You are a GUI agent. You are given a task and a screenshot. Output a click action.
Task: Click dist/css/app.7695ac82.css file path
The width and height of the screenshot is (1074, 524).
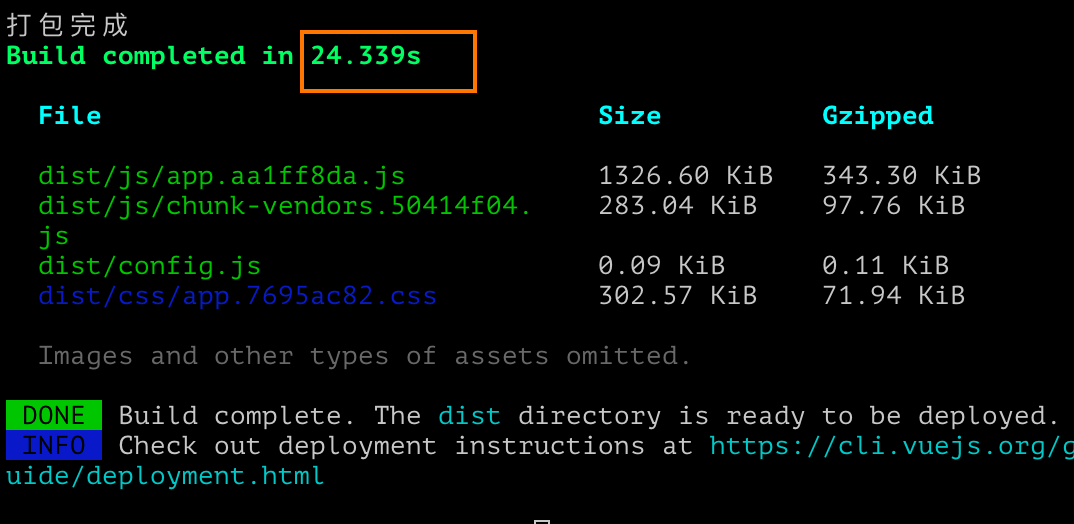238,296
